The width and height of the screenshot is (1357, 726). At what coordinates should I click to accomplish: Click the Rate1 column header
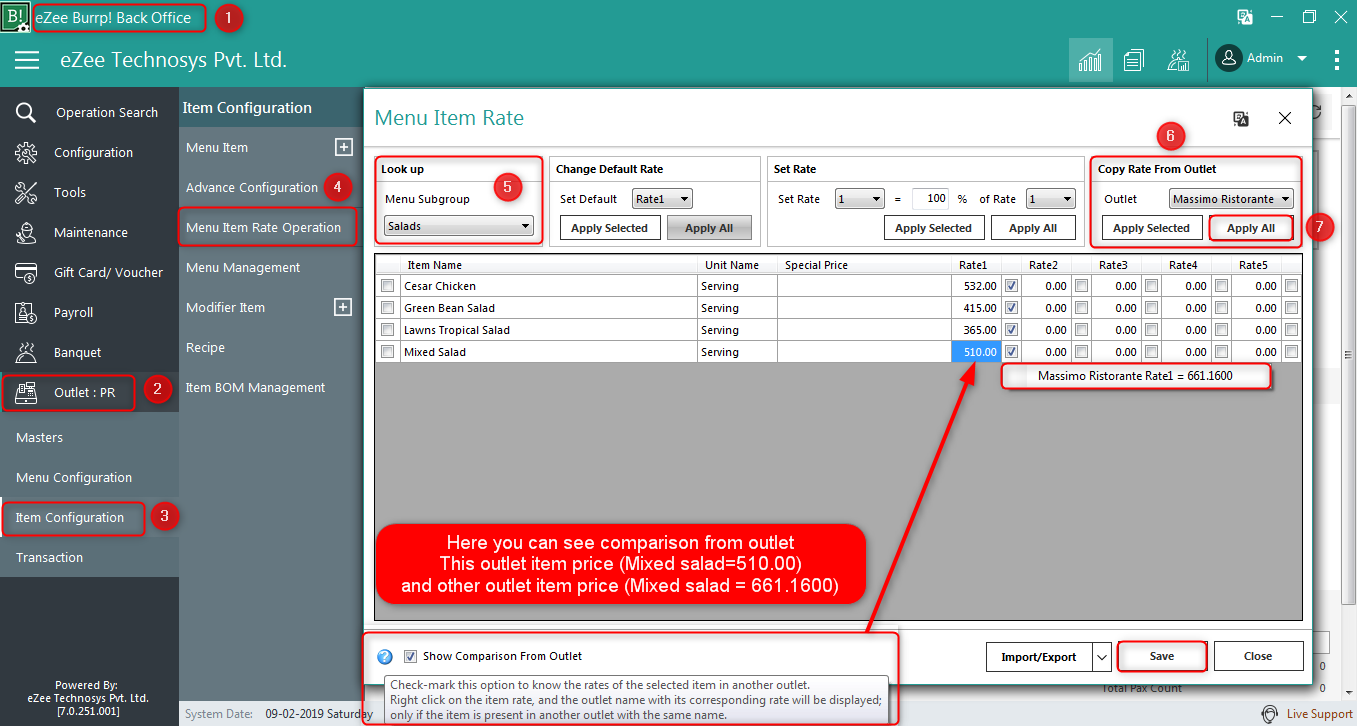tap(972, 265)
